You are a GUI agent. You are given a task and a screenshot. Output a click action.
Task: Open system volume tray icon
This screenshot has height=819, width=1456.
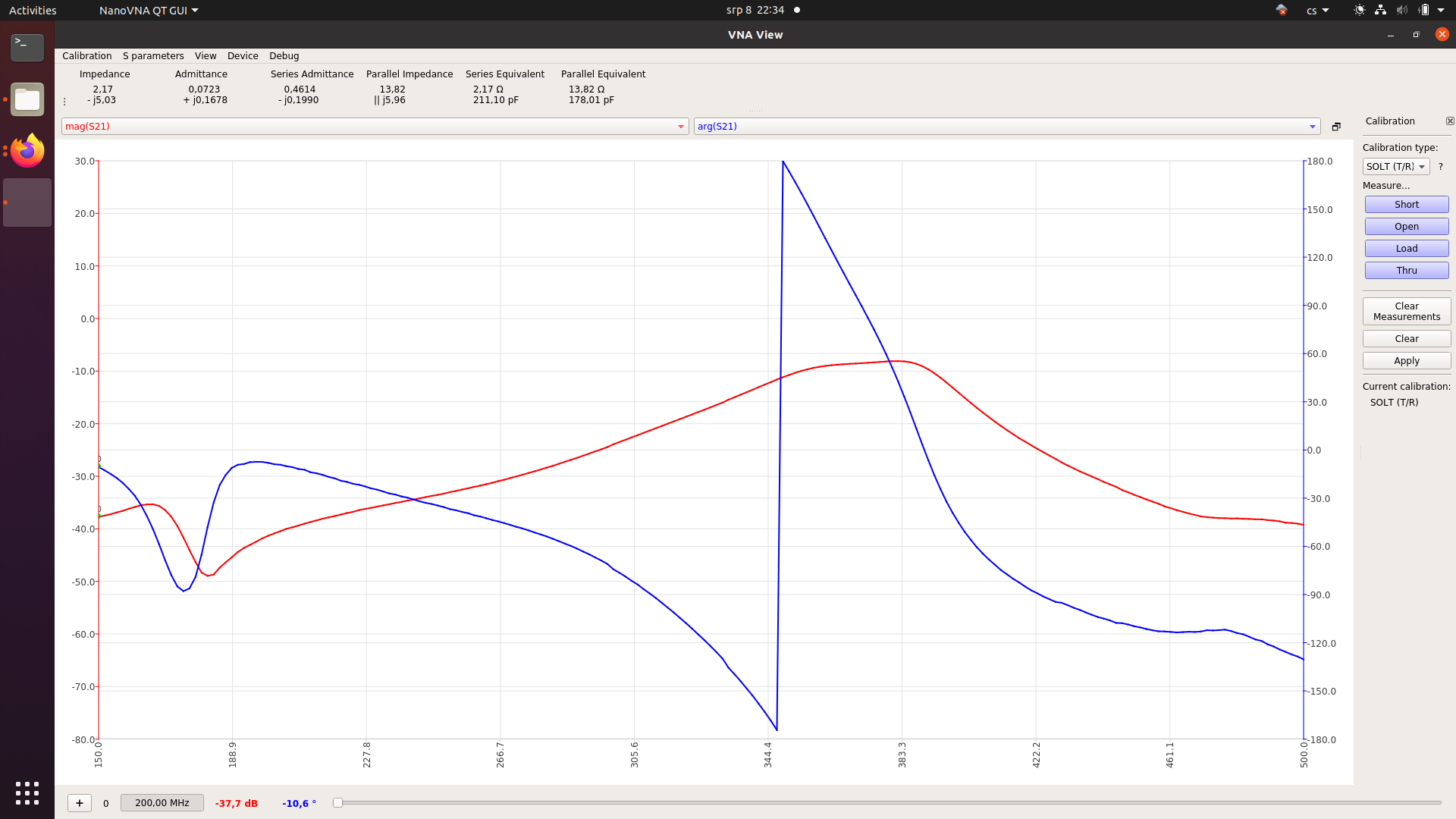(1401, 11)
